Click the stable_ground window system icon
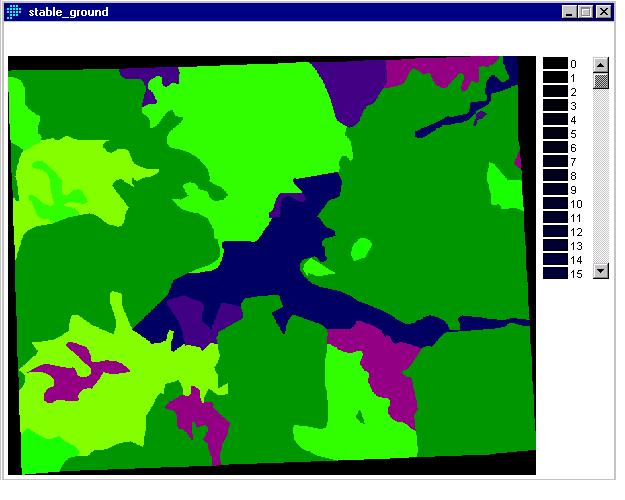This screenshot has width=625, height=500. pyautogui.click(x=14, y=12)
